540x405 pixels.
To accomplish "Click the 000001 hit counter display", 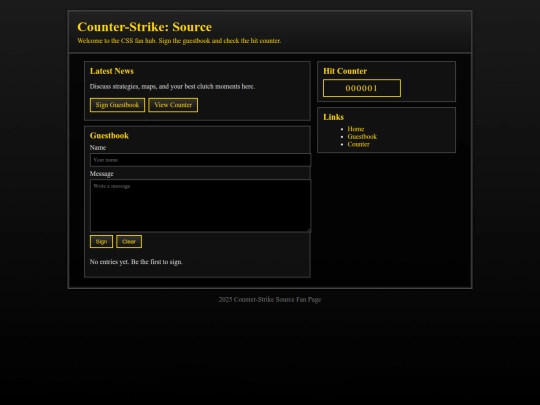I will (x=362, y=88).
